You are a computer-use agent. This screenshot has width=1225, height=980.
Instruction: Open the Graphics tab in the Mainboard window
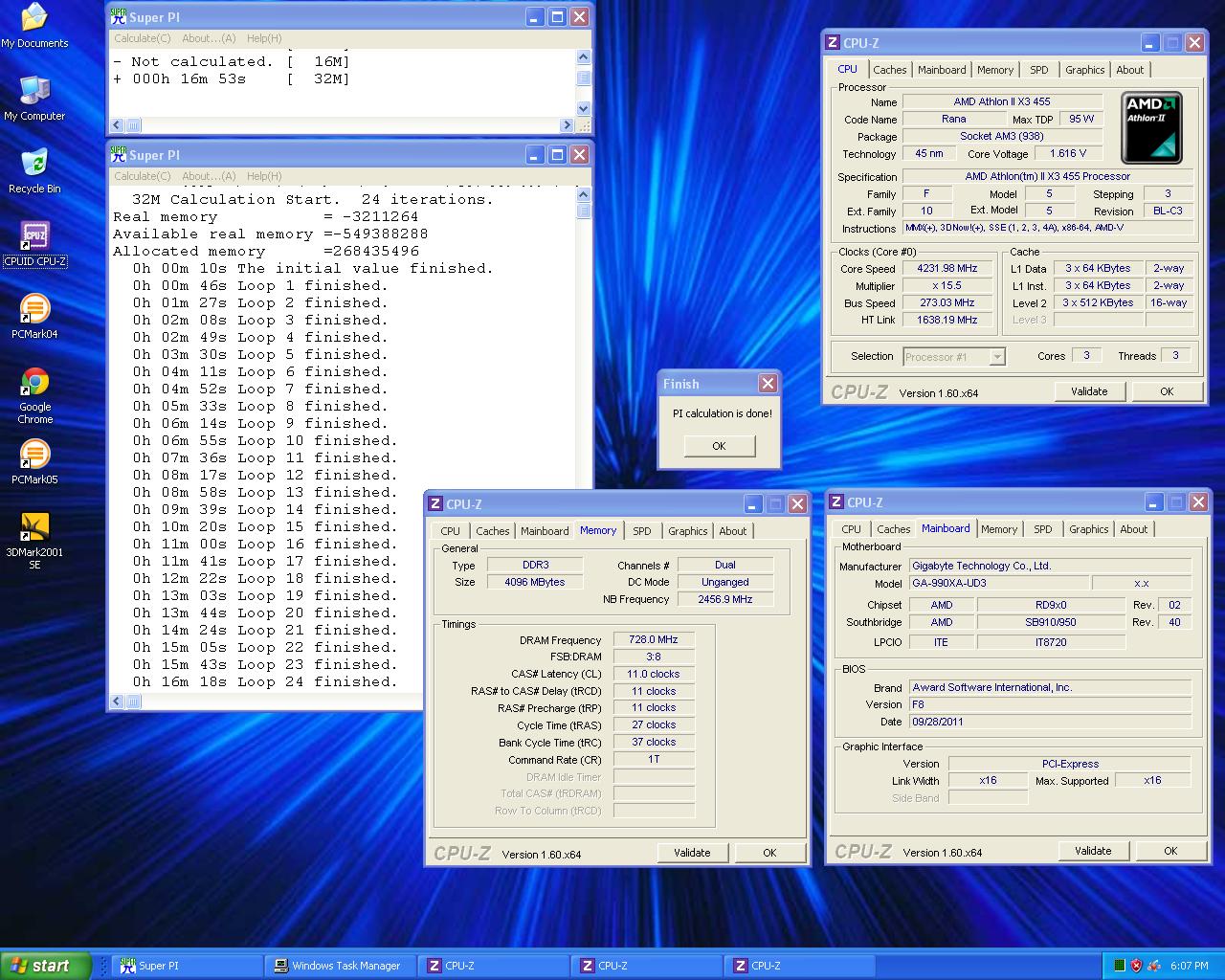point(1088,529)
